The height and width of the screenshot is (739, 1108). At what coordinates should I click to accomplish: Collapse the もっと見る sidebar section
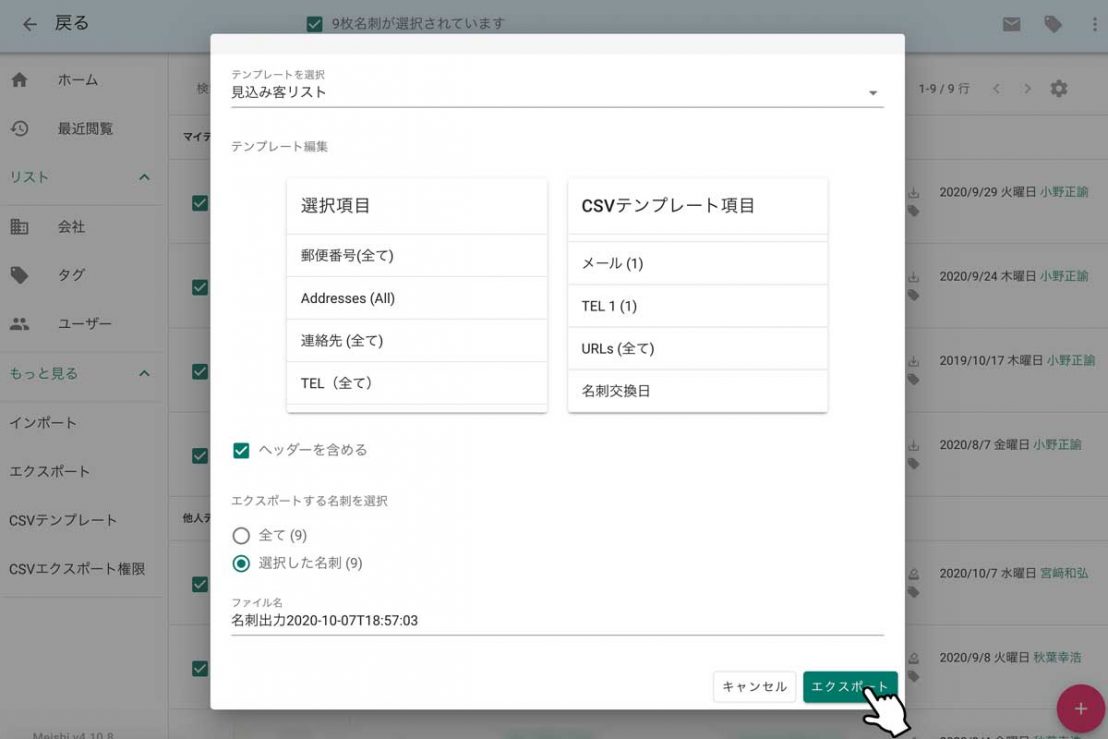[x=144, y=373]
